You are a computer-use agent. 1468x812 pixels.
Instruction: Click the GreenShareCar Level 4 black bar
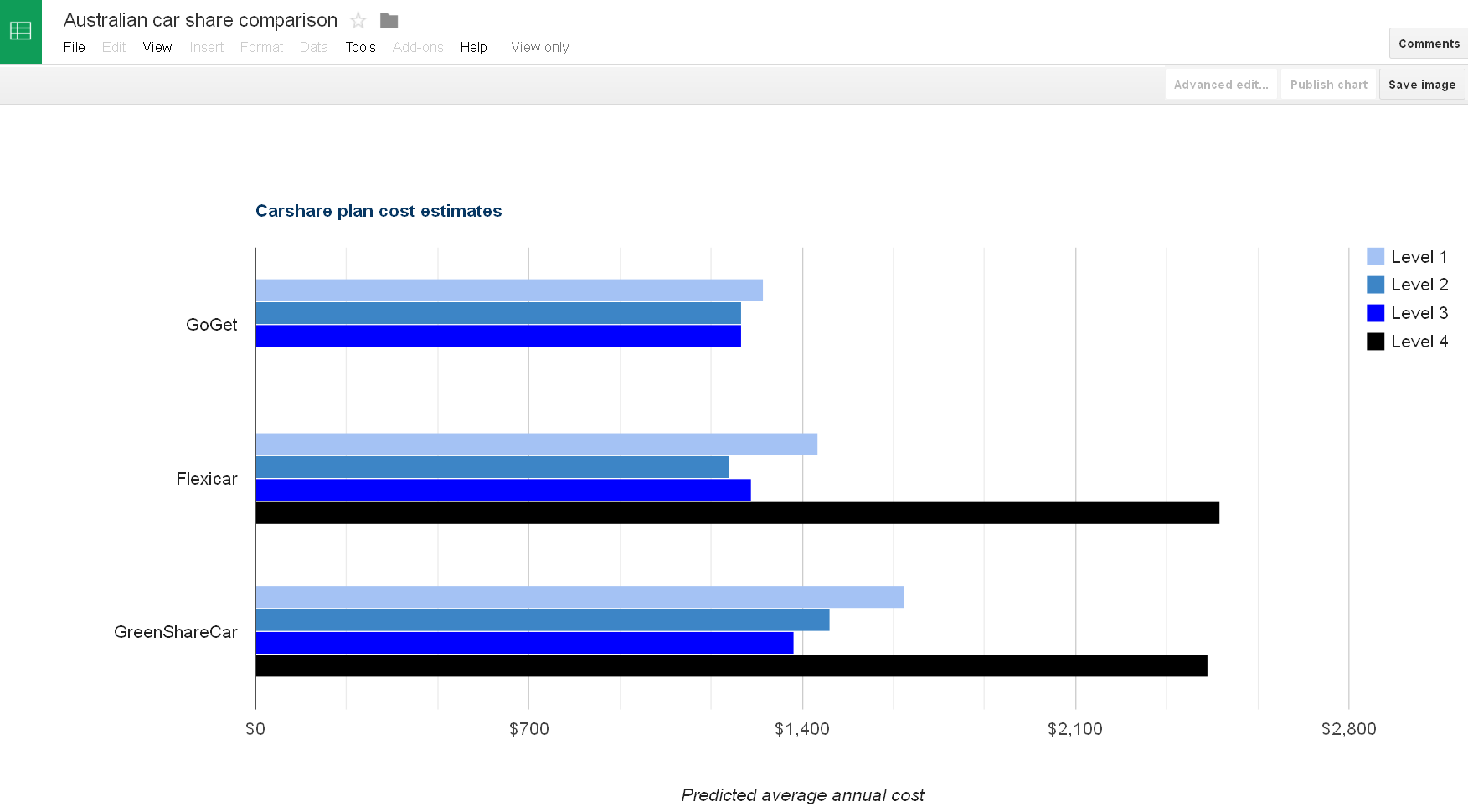[x=732, y=666]
